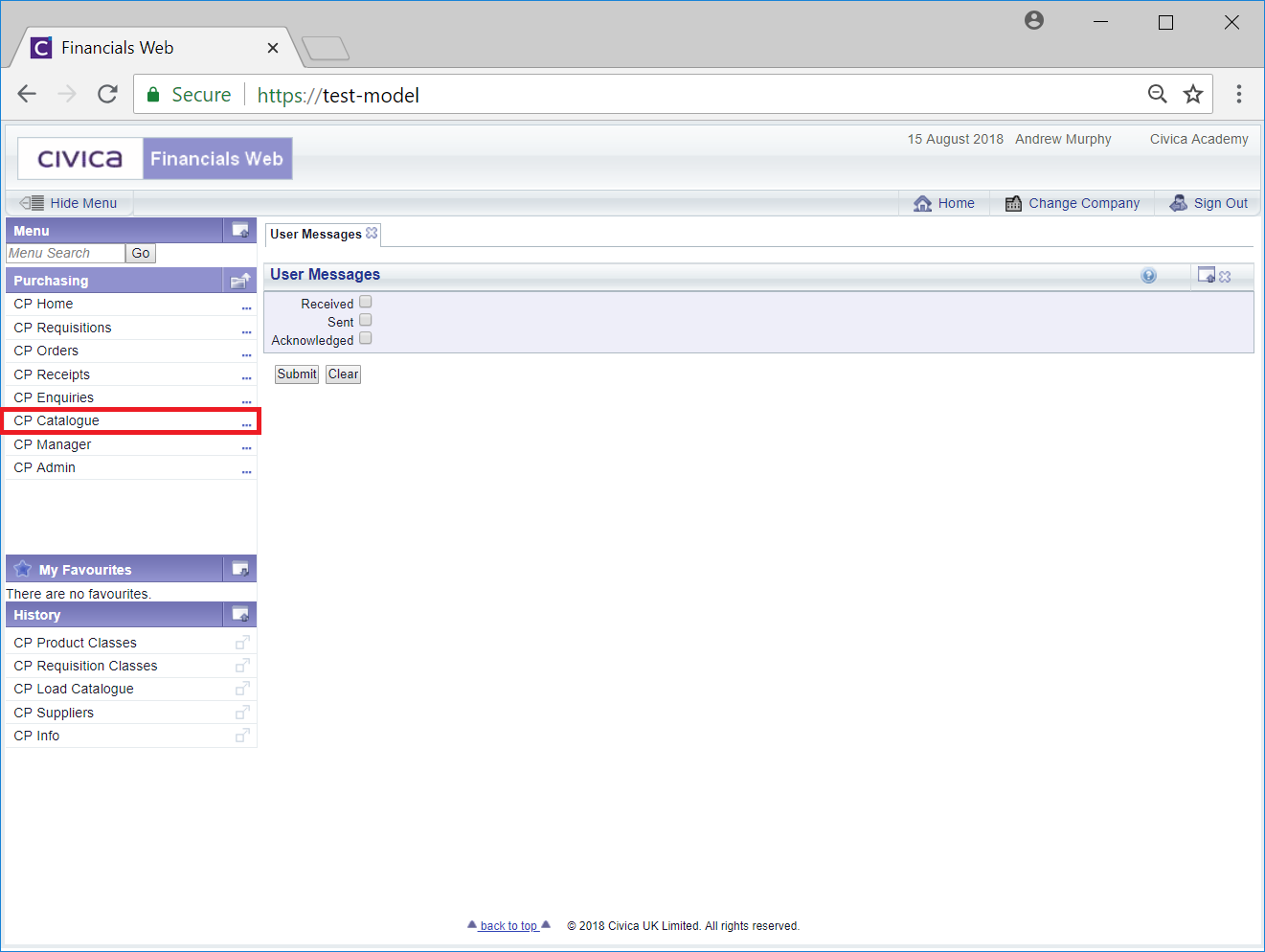Click the Menu panel header window icon

point(240,230)
